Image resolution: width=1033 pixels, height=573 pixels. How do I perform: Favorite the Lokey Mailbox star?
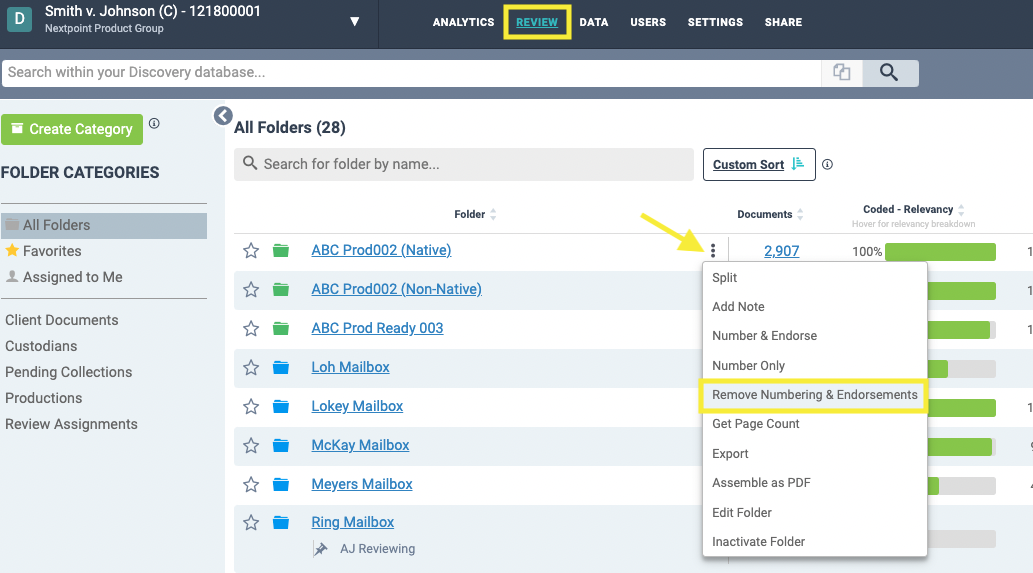(x=251, y=406)
